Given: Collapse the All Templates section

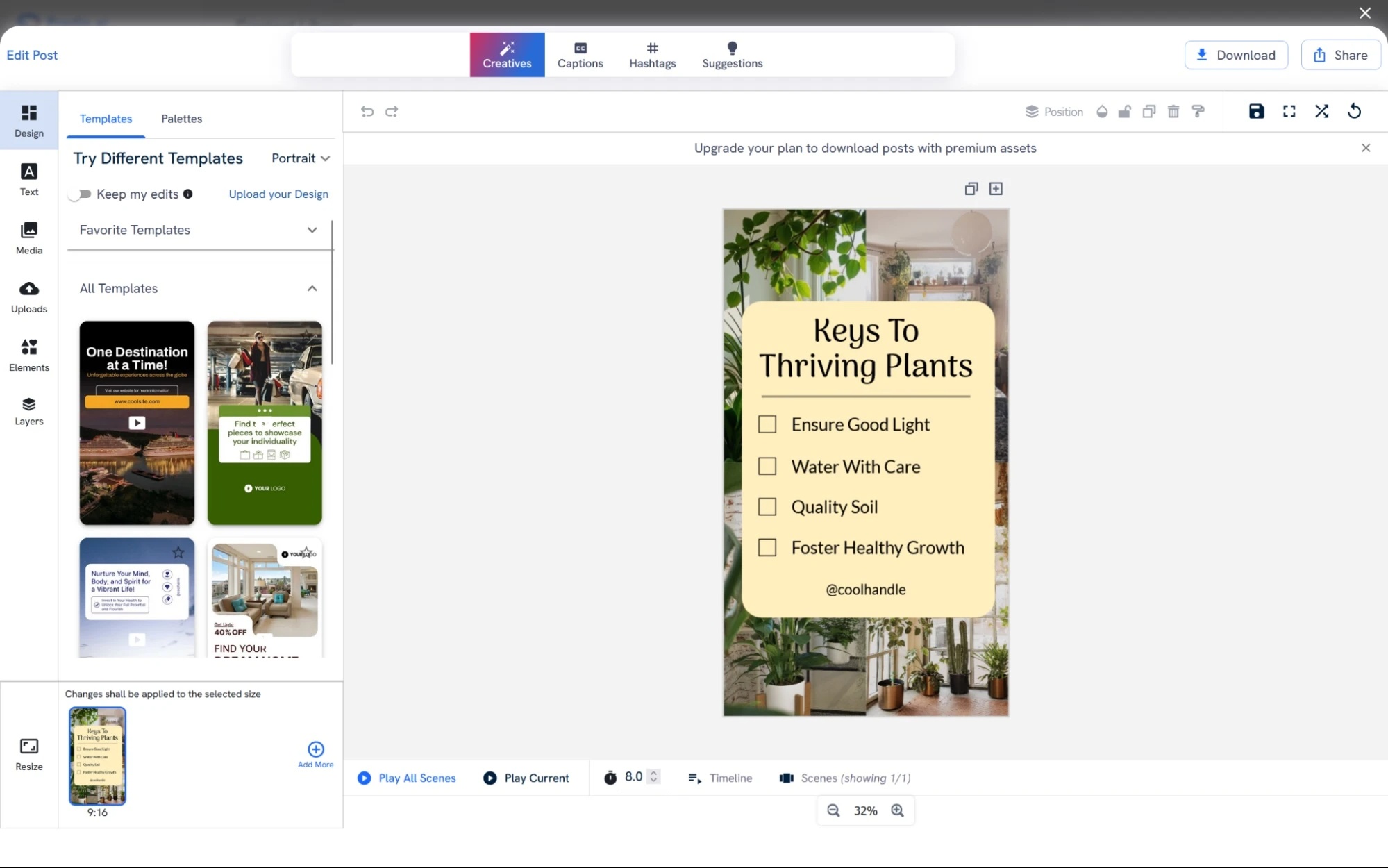Looking at the screenshot, I should point(312,288).
